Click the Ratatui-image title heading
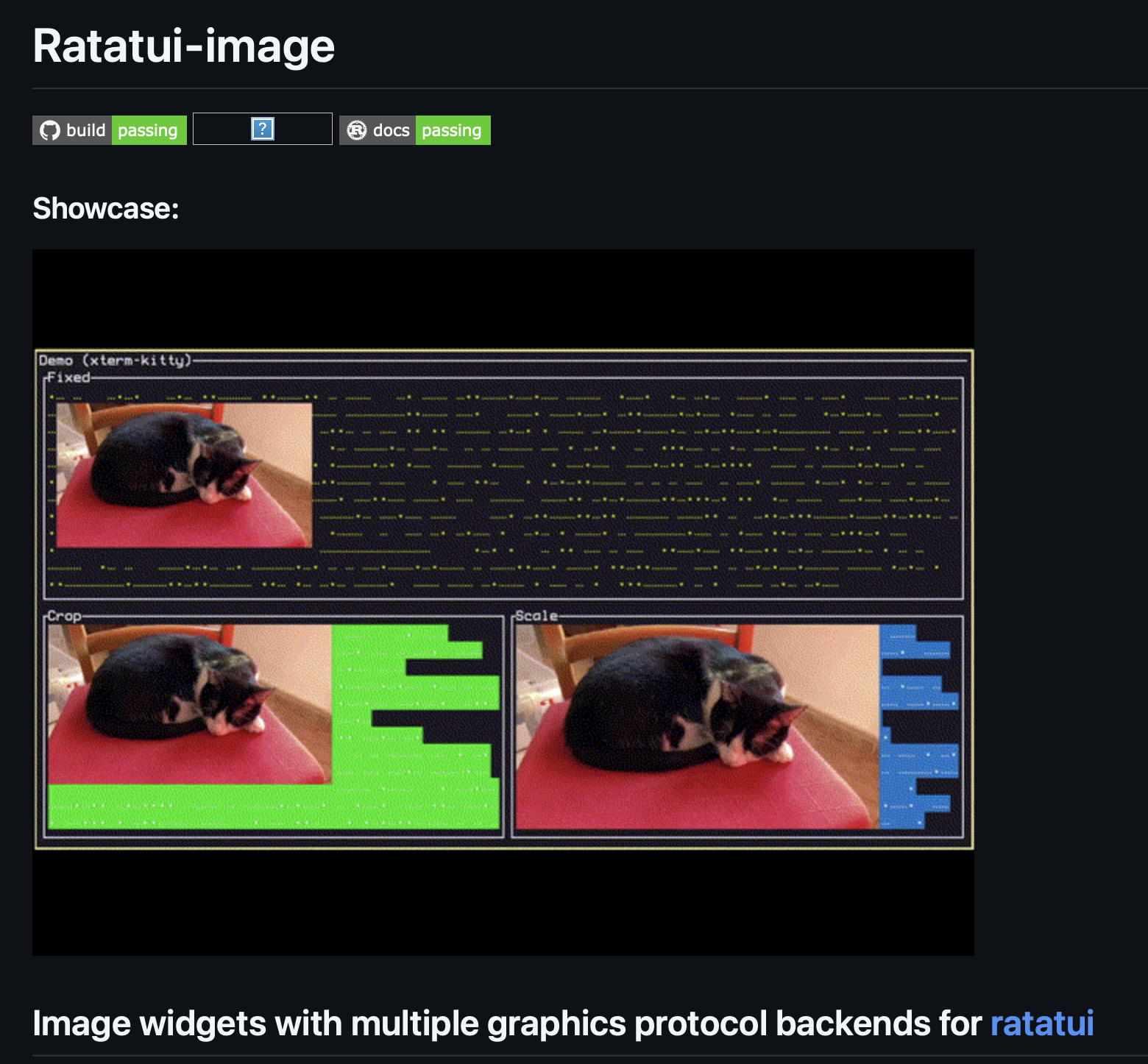This screenshot has width=1148, height=1064. [184, 46]
